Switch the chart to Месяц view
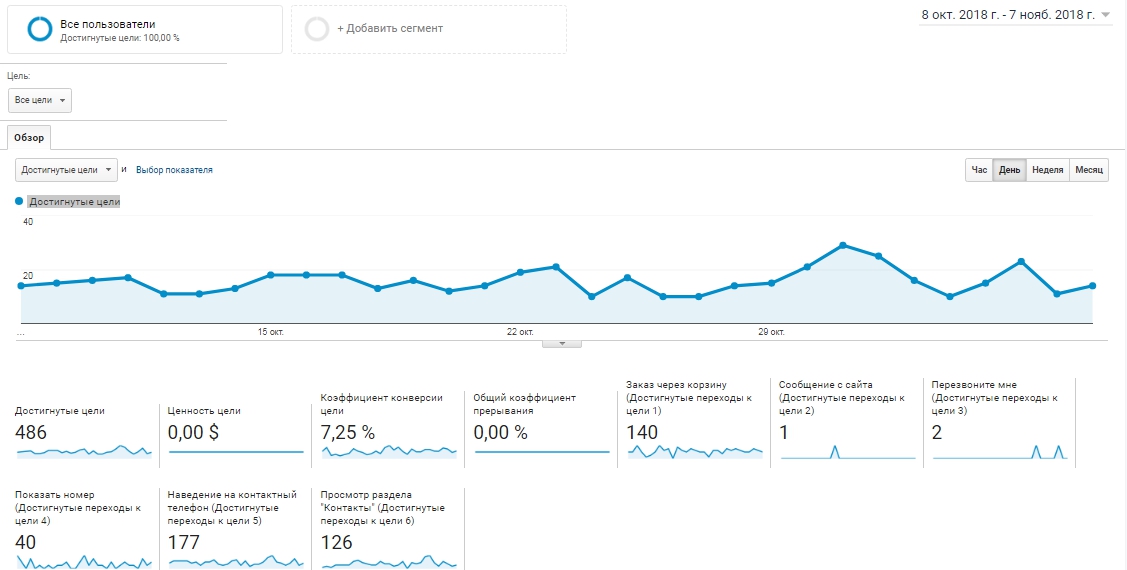This screenshot has height=570, width=1127. pos(1089,170)
